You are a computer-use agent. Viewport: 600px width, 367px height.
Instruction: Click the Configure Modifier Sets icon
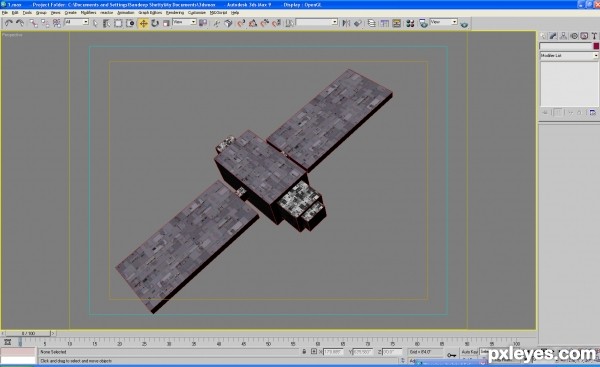click(x=592, y=113)
